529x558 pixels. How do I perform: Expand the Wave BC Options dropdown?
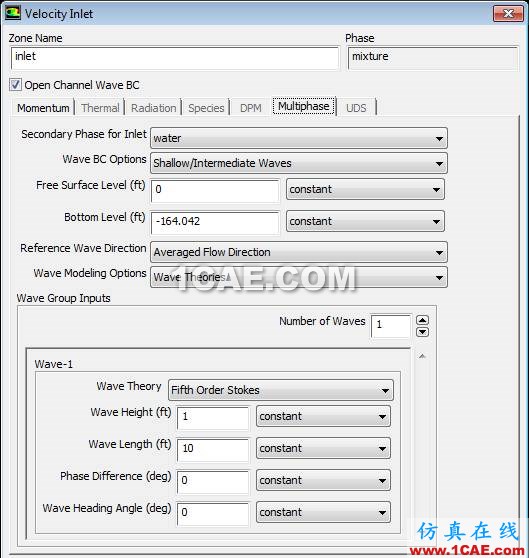299,163
